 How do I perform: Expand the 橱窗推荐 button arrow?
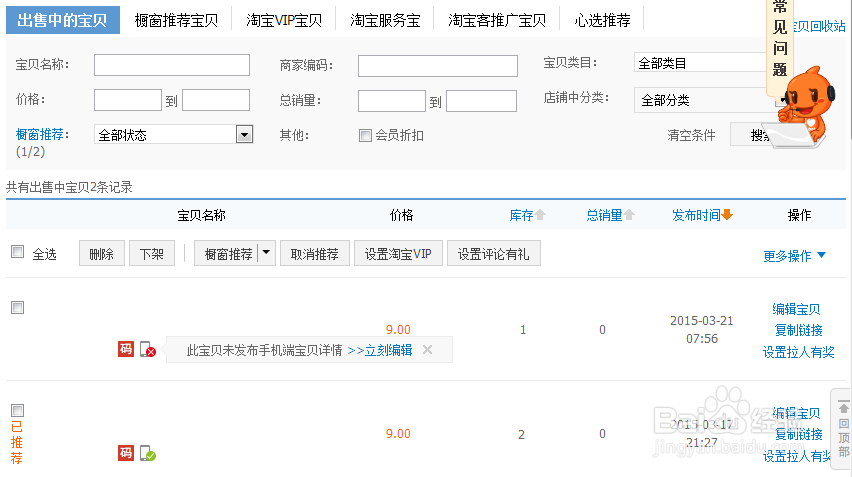(x=266, y=253)
